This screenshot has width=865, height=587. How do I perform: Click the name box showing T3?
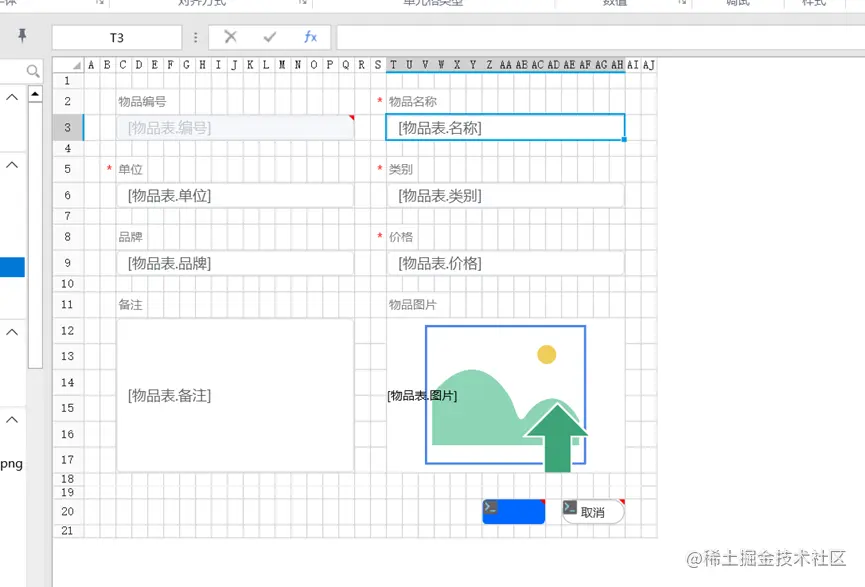point(117,38)
